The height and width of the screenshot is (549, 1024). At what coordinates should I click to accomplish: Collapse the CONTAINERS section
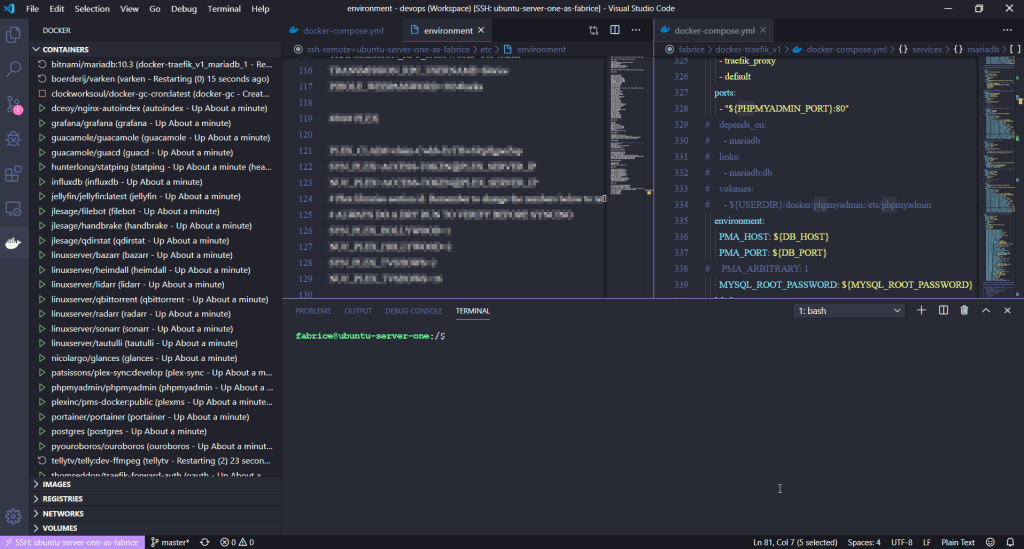[65, 49]
